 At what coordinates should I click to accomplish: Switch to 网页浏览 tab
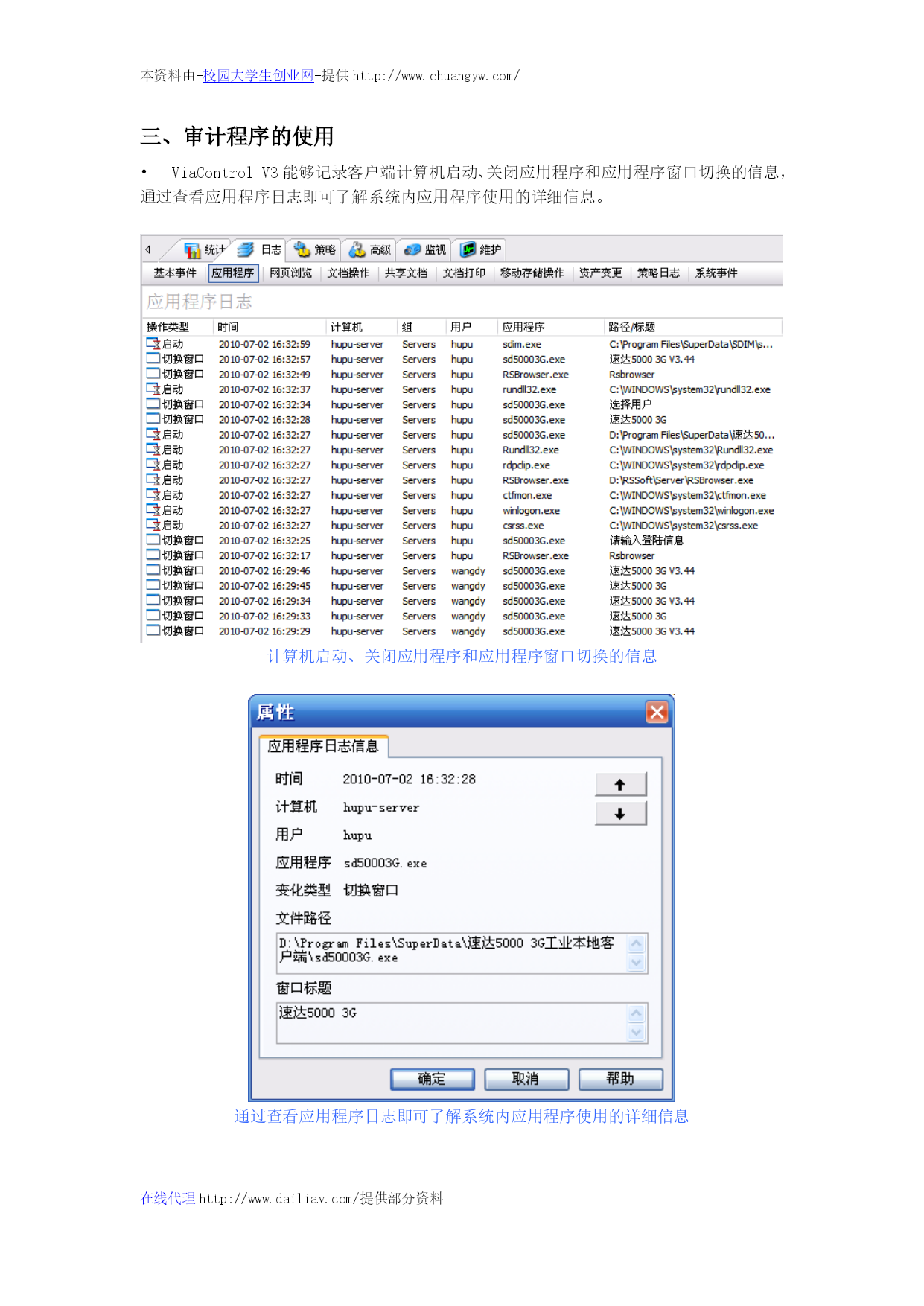[290, 273]
